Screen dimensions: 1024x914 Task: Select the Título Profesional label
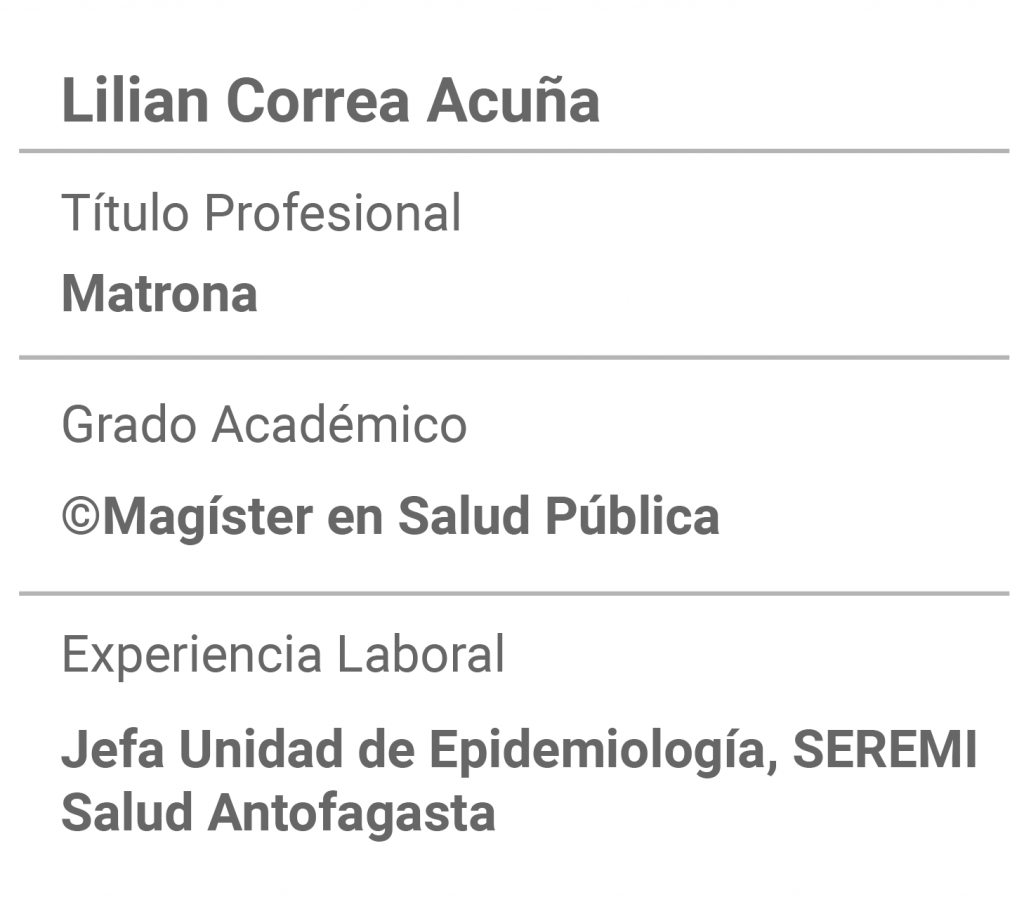(261, 212)
